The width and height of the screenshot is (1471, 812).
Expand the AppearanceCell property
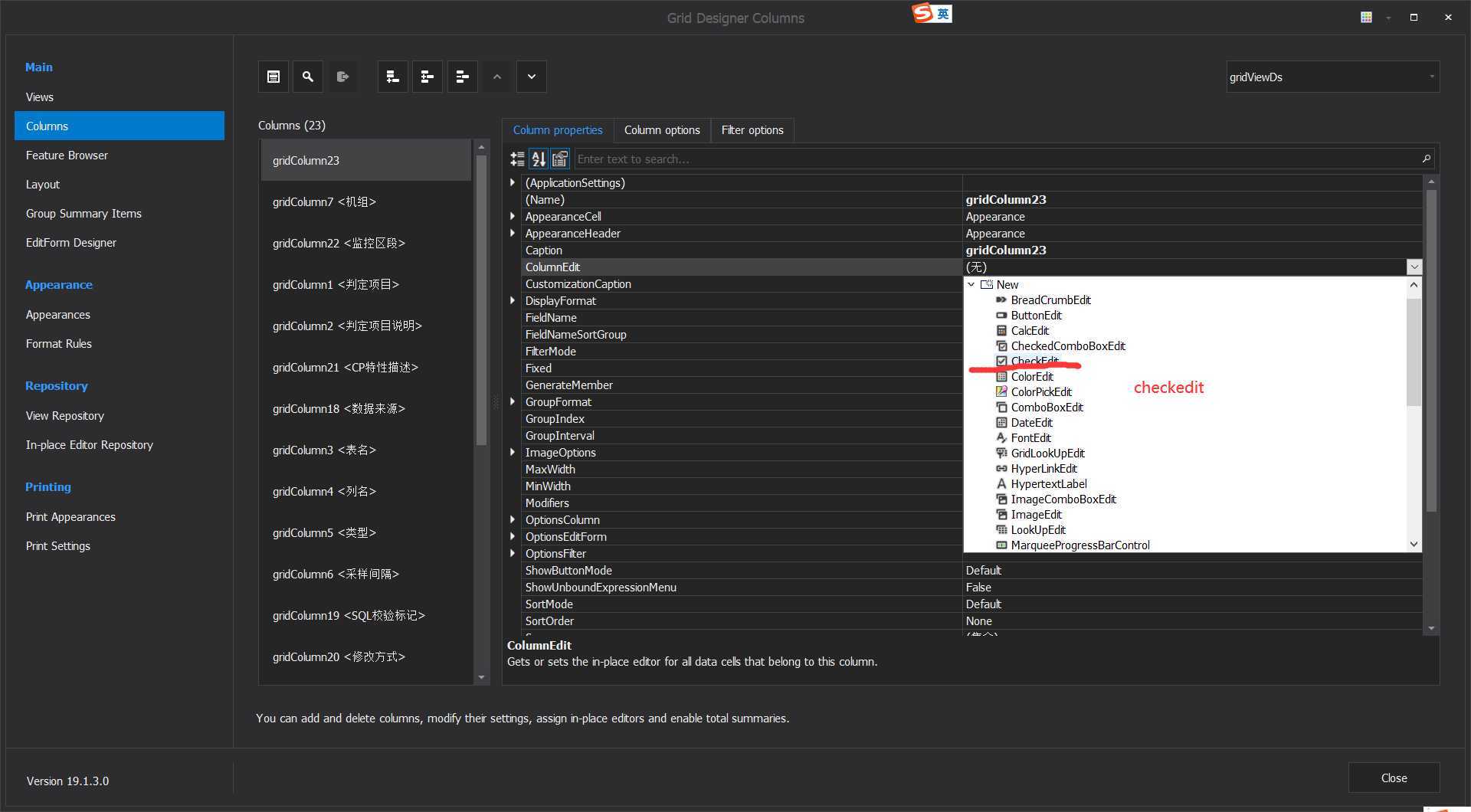click(513, 216)
